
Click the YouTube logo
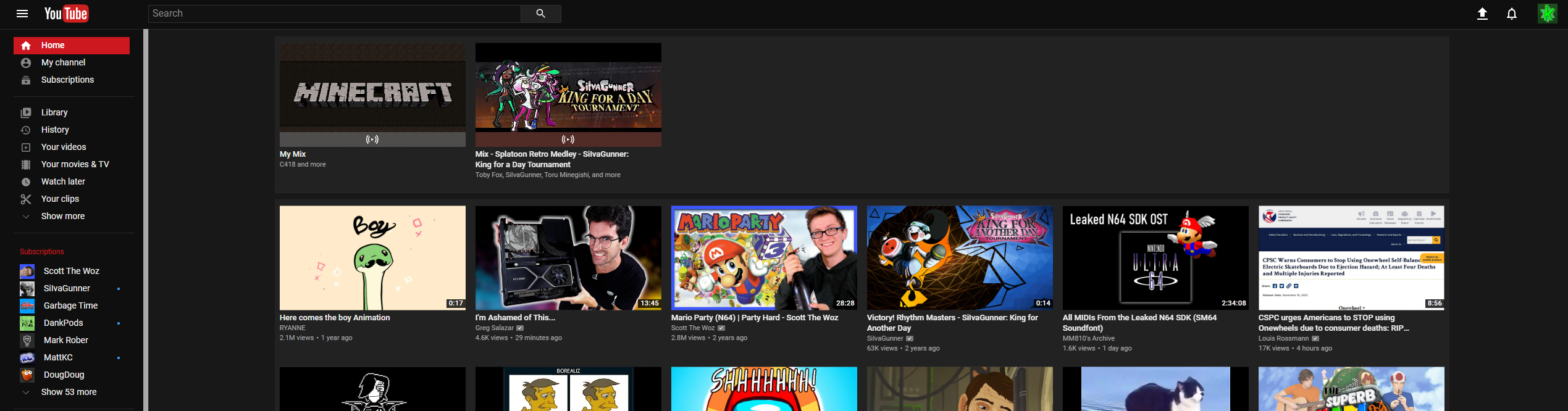click(x=66, y=14)
